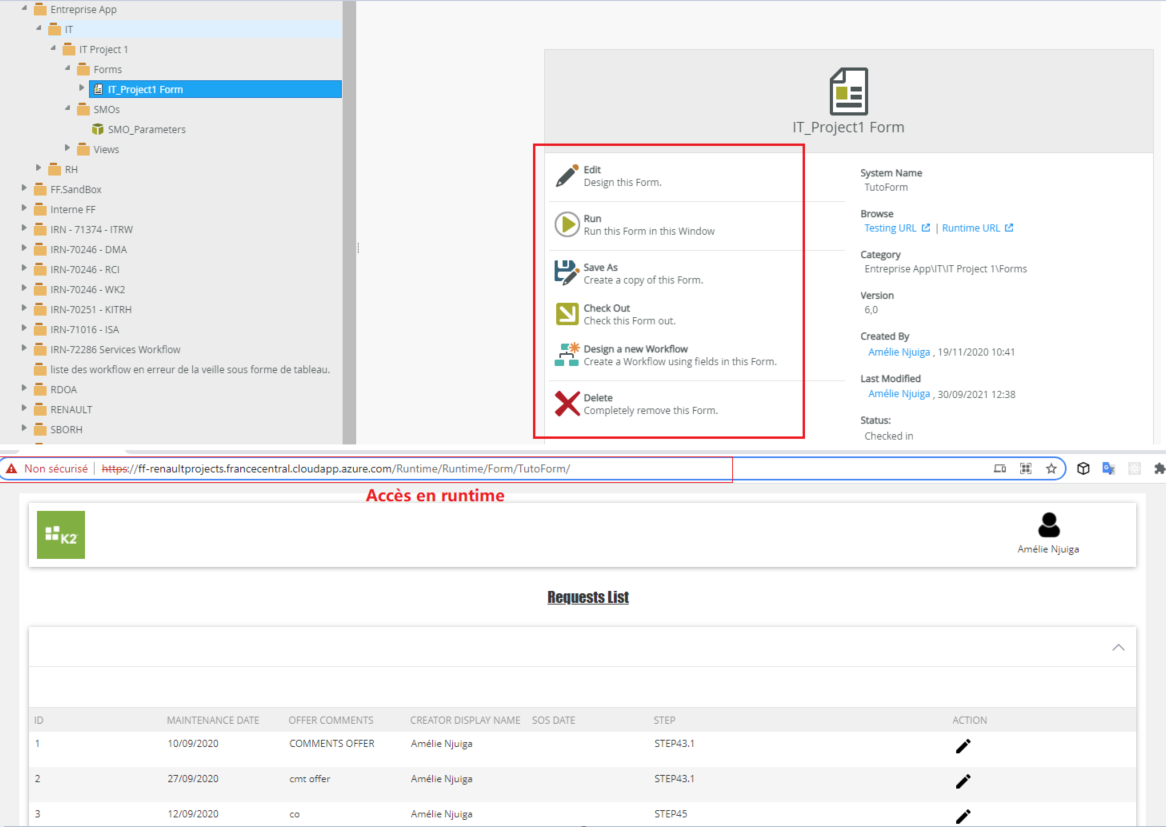Collapse the Requests List panel chevron
This screenshot has height=827, width=1166.
[x=1118, y=648]
